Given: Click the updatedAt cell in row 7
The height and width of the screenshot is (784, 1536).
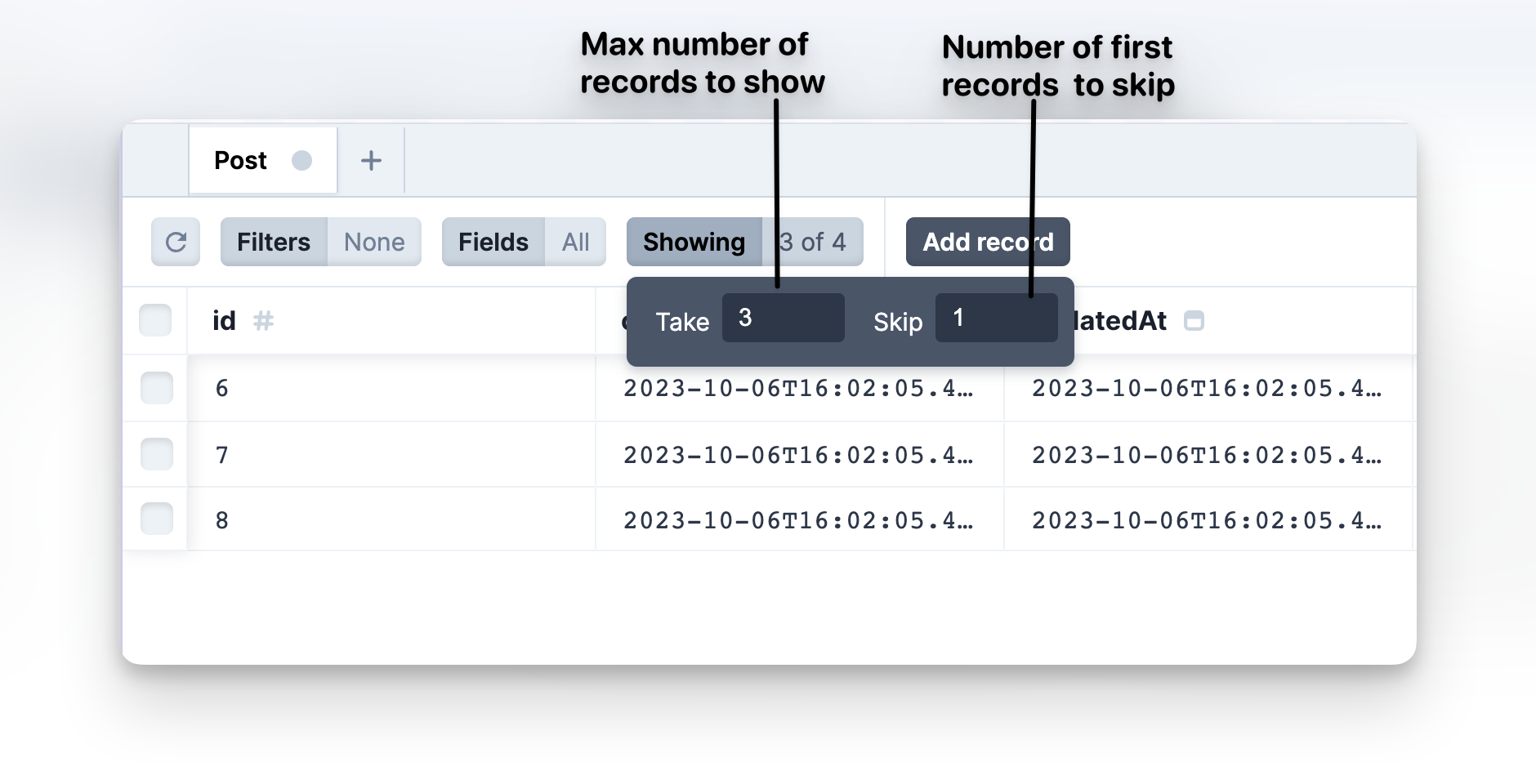Looking at the screenshot, I should (1206, 455).
